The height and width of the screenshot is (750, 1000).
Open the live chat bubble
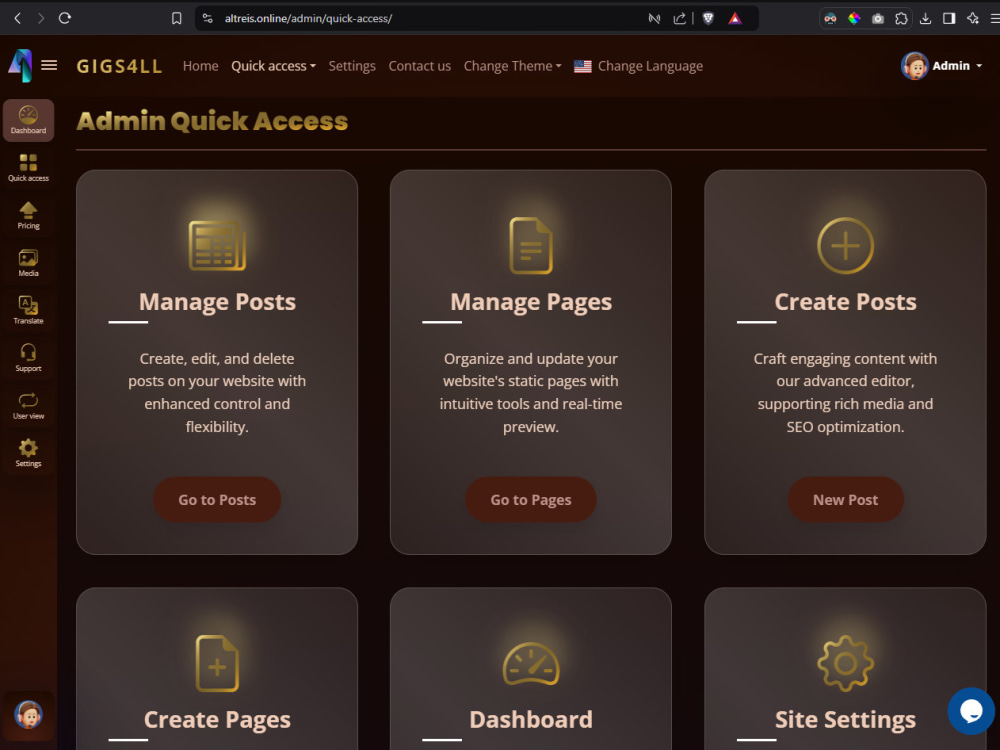971,710
